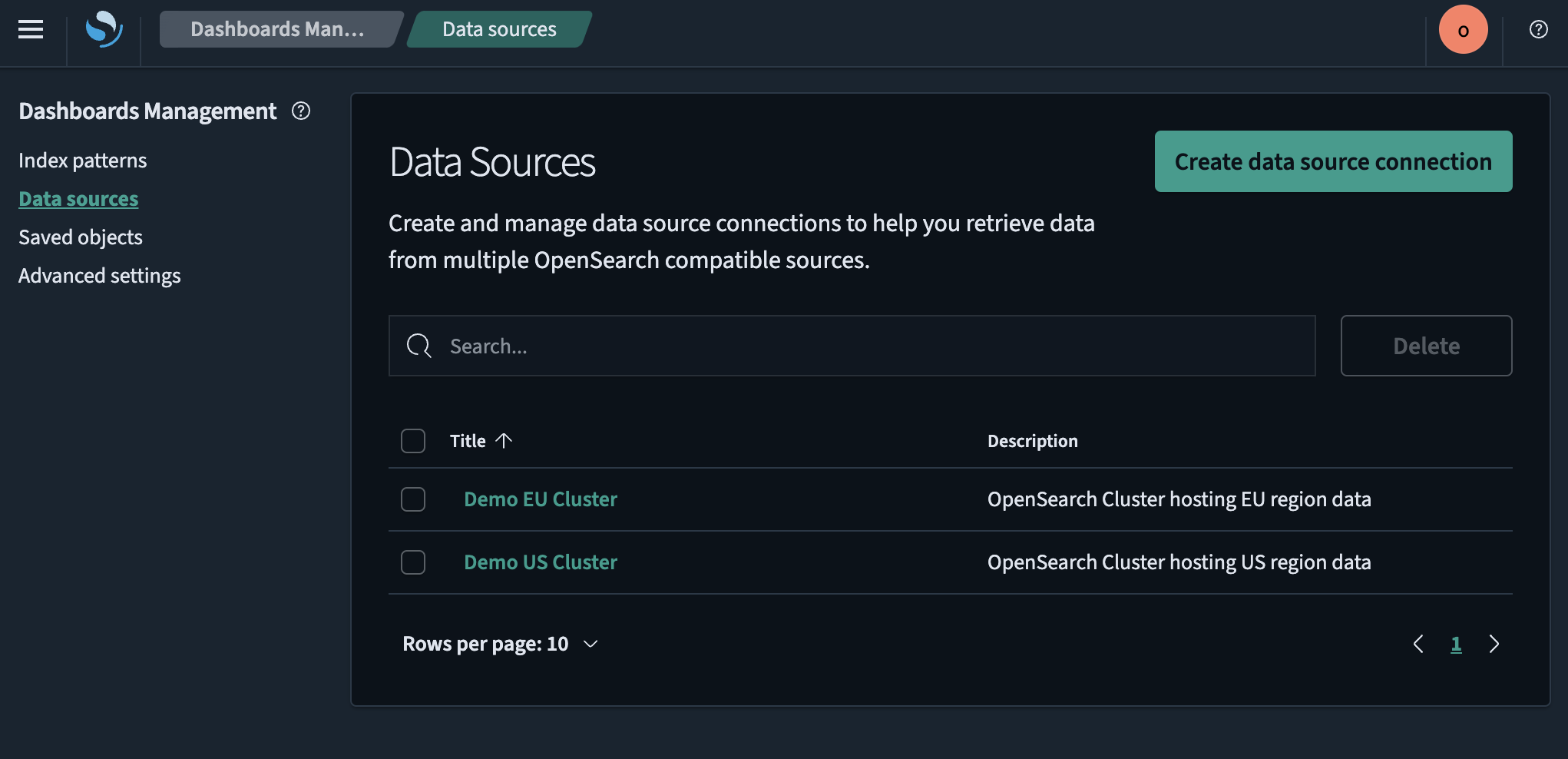The image size is (1568, 759).
Task: Click the Description column header
Action: click(x=1032, y=441)
